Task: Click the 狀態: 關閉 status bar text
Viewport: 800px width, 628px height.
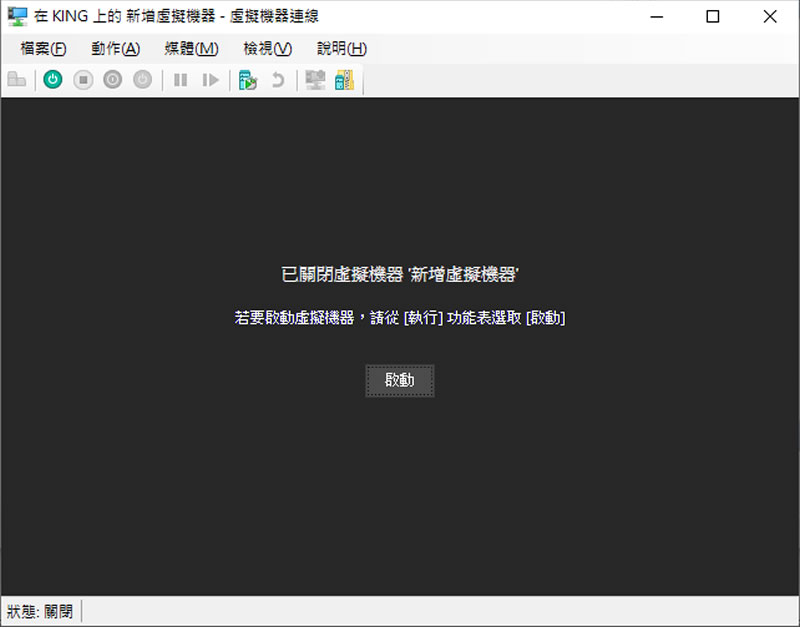Action: click(40, 611)
